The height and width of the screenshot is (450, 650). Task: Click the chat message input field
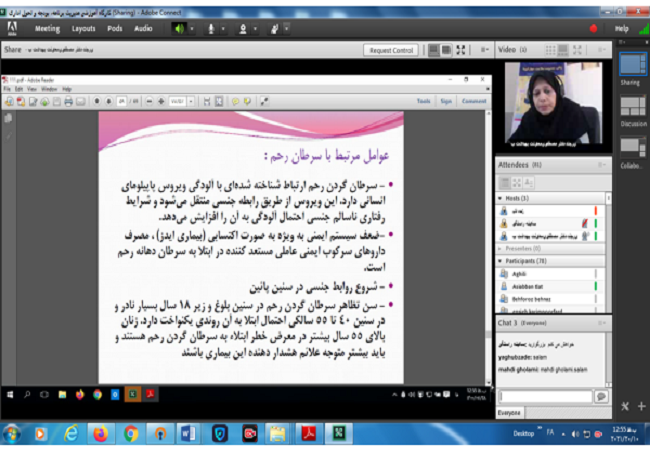coord(545,396)
